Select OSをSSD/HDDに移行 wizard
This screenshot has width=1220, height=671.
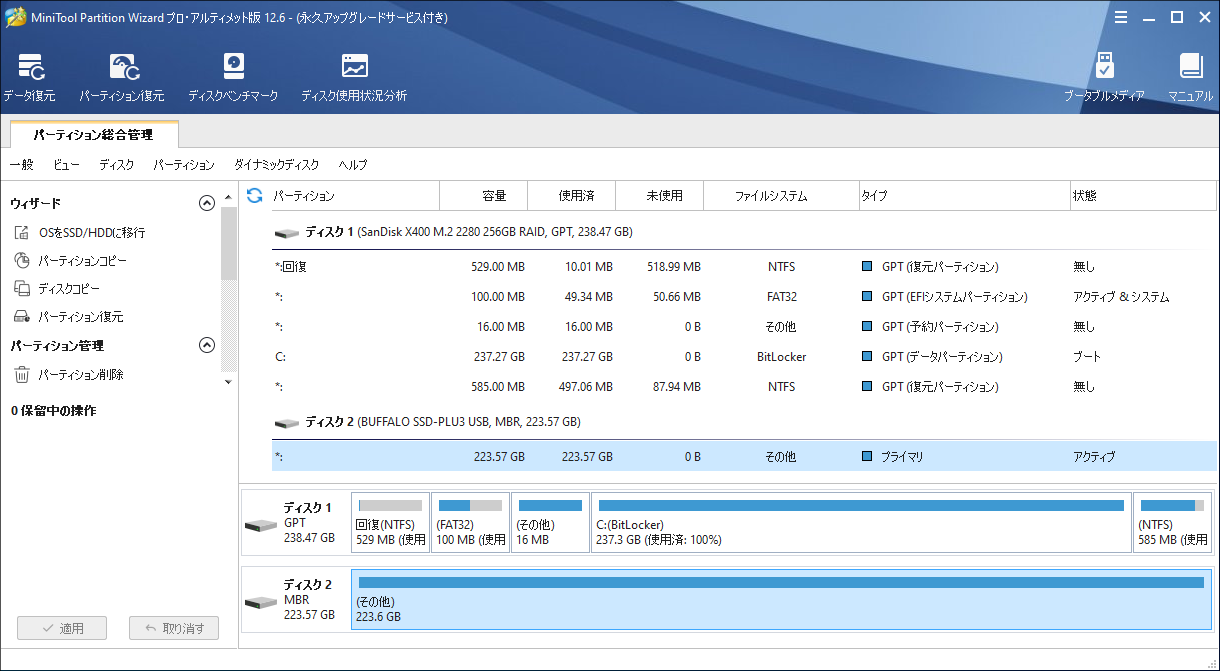(x=90, y=231)
